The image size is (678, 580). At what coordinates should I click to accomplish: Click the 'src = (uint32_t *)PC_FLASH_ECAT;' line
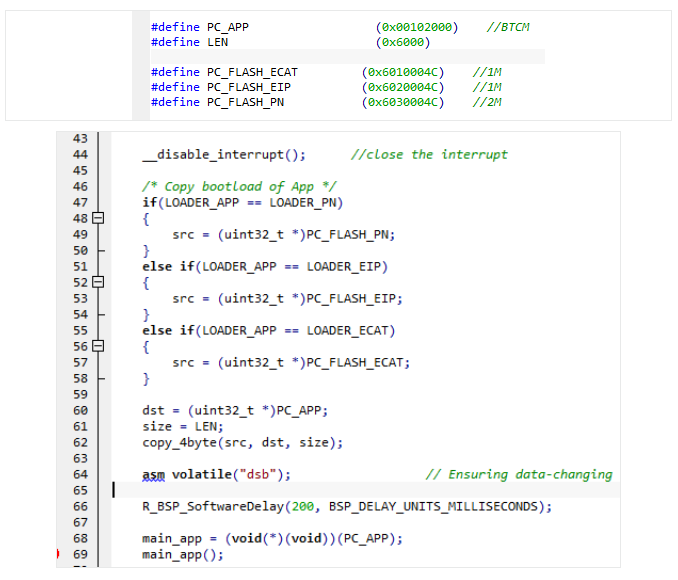coord(291,363)
